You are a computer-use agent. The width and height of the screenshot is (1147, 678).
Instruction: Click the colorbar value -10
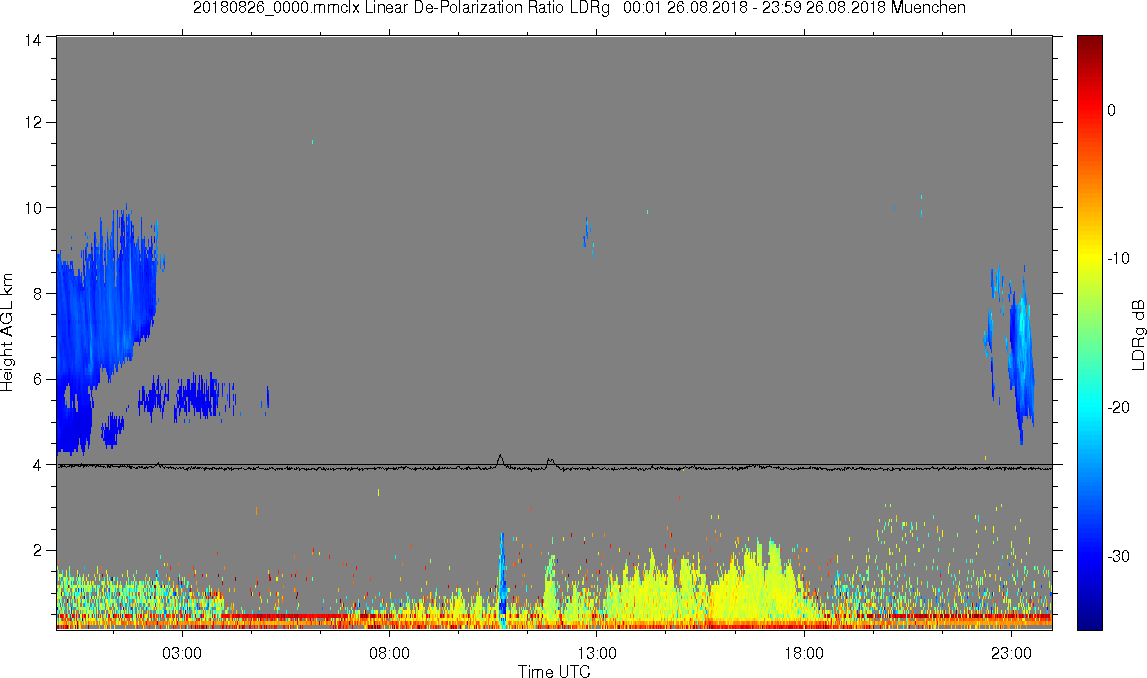point(1118,259)
